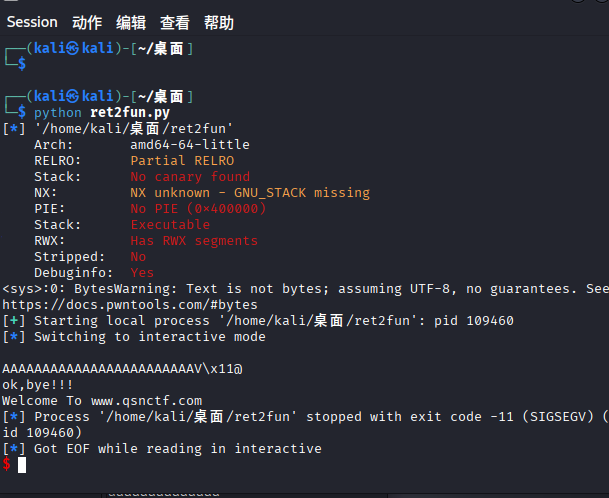The height and width of the screenshot is (498, 609).
Task: Click the NX unknown GNU_STACK missing text
Action: click(x=250, y=192)
